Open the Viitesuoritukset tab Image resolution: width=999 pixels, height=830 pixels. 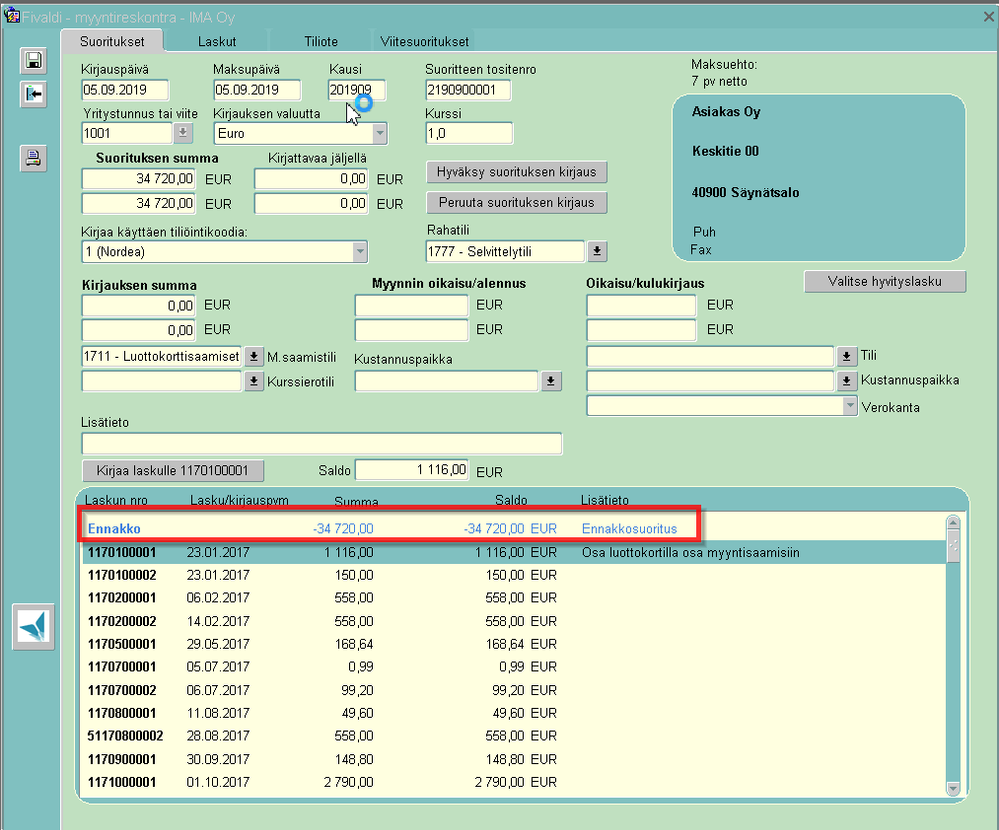pos(424,41)
